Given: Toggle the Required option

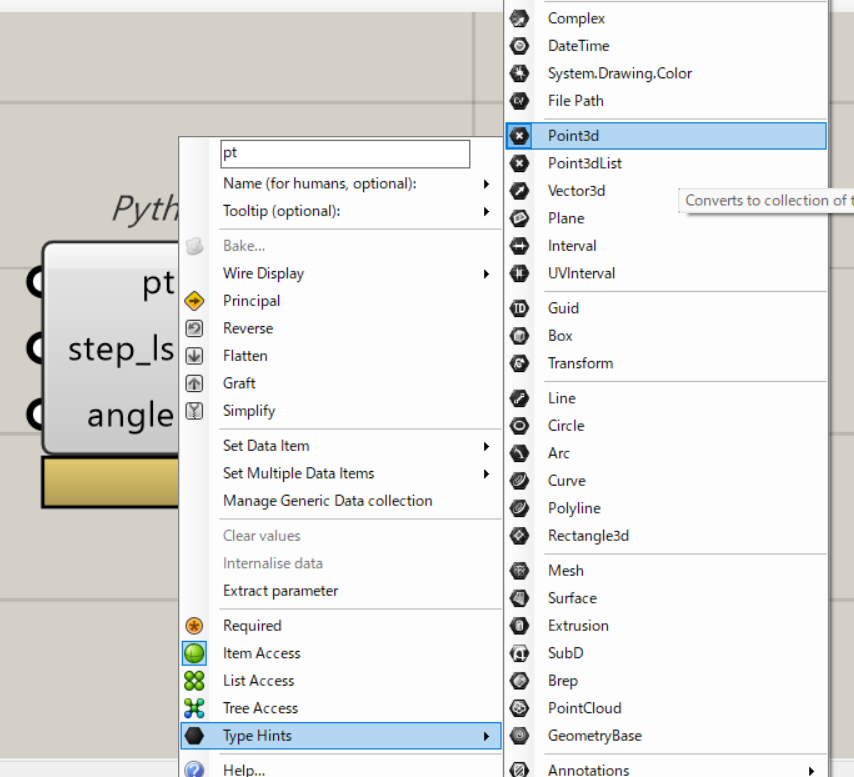Looking at the screenshot, I should click(251, 626).
